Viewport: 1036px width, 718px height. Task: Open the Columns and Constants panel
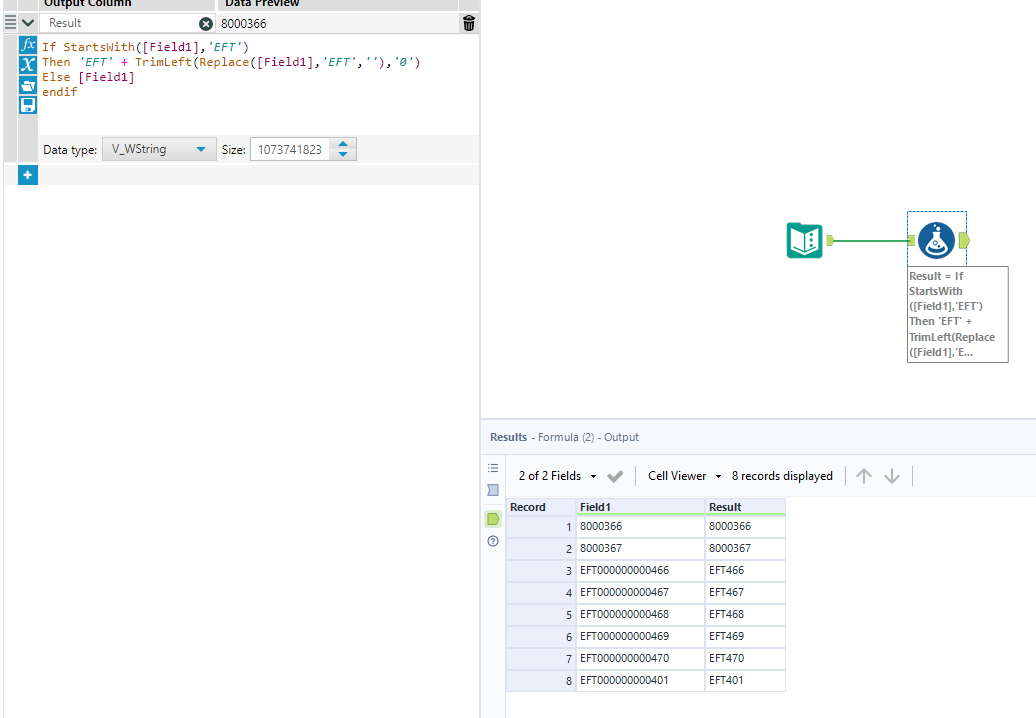27,65
